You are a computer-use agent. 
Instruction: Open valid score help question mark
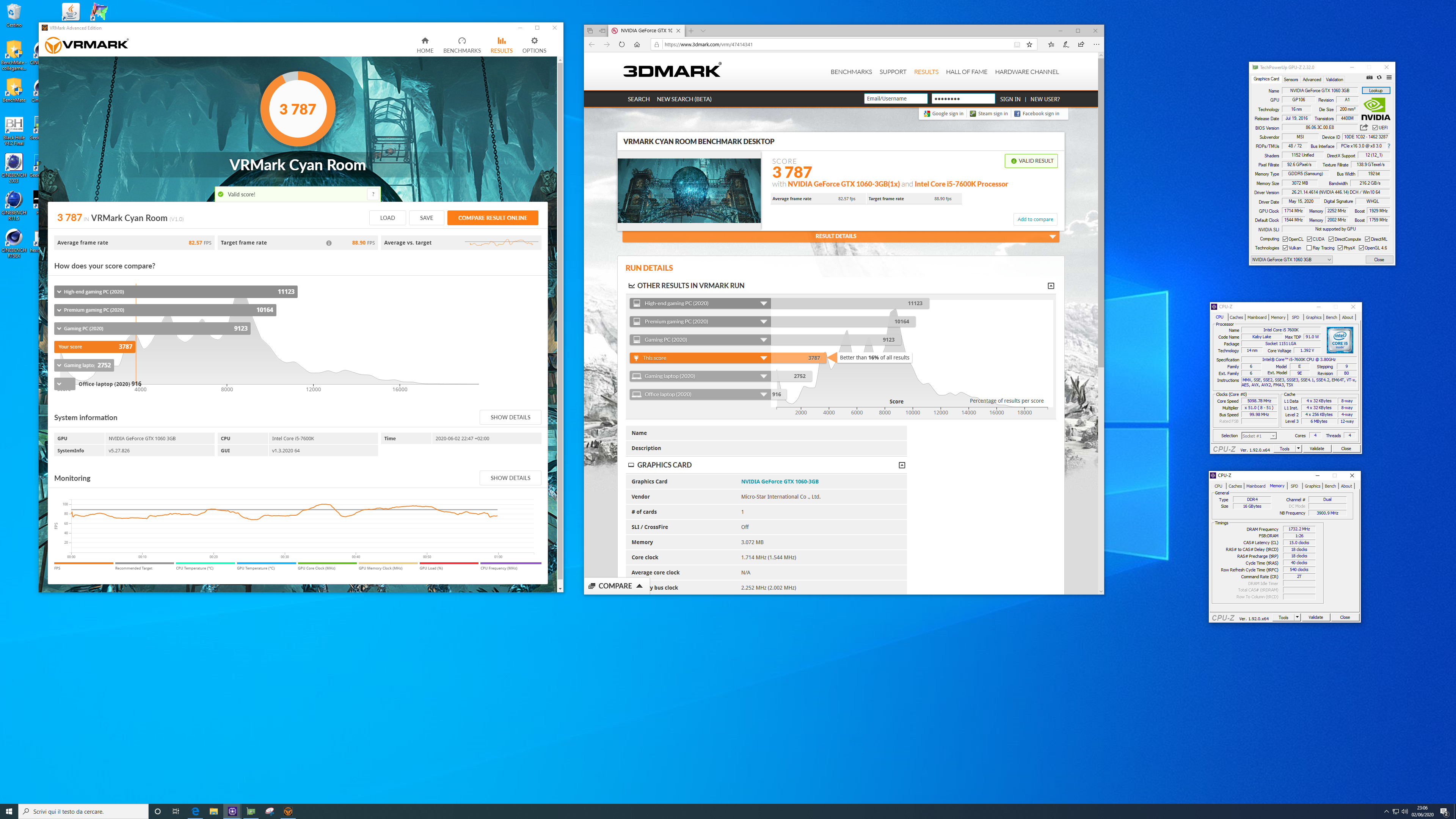click(373, 194)
